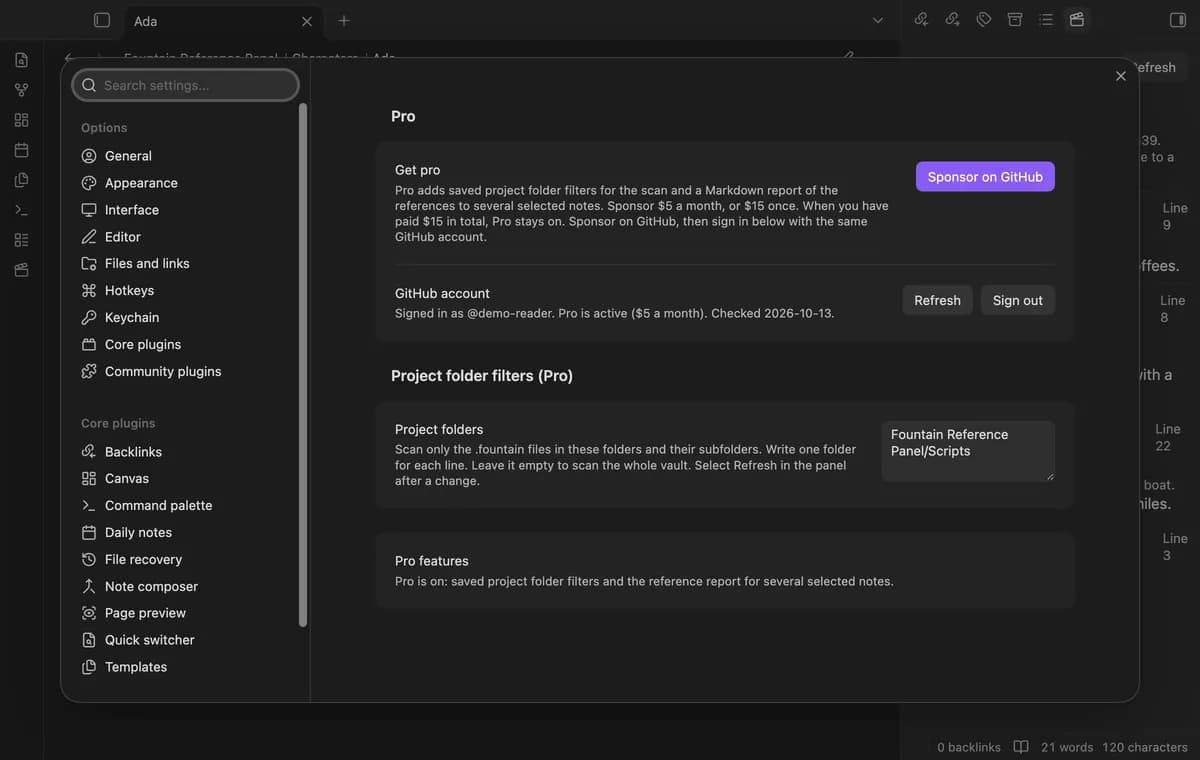Open command palette from the left ribbon
This screenshot has width=1200, height=760.
pos(21,210)
